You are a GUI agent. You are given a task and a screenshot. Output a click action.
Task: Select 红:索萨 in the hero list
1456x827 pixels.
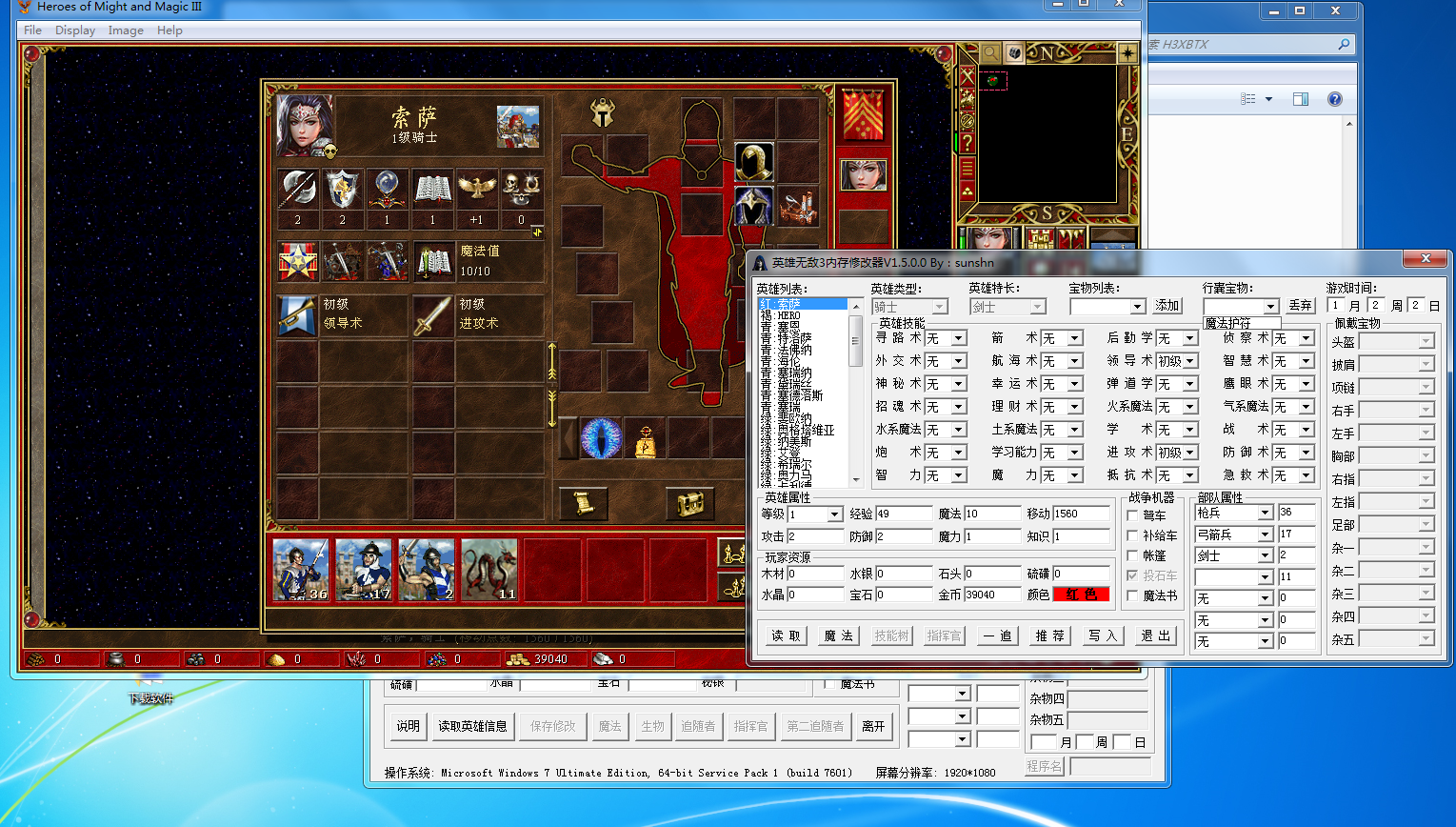pyautogui.click(x=802, y=304)
